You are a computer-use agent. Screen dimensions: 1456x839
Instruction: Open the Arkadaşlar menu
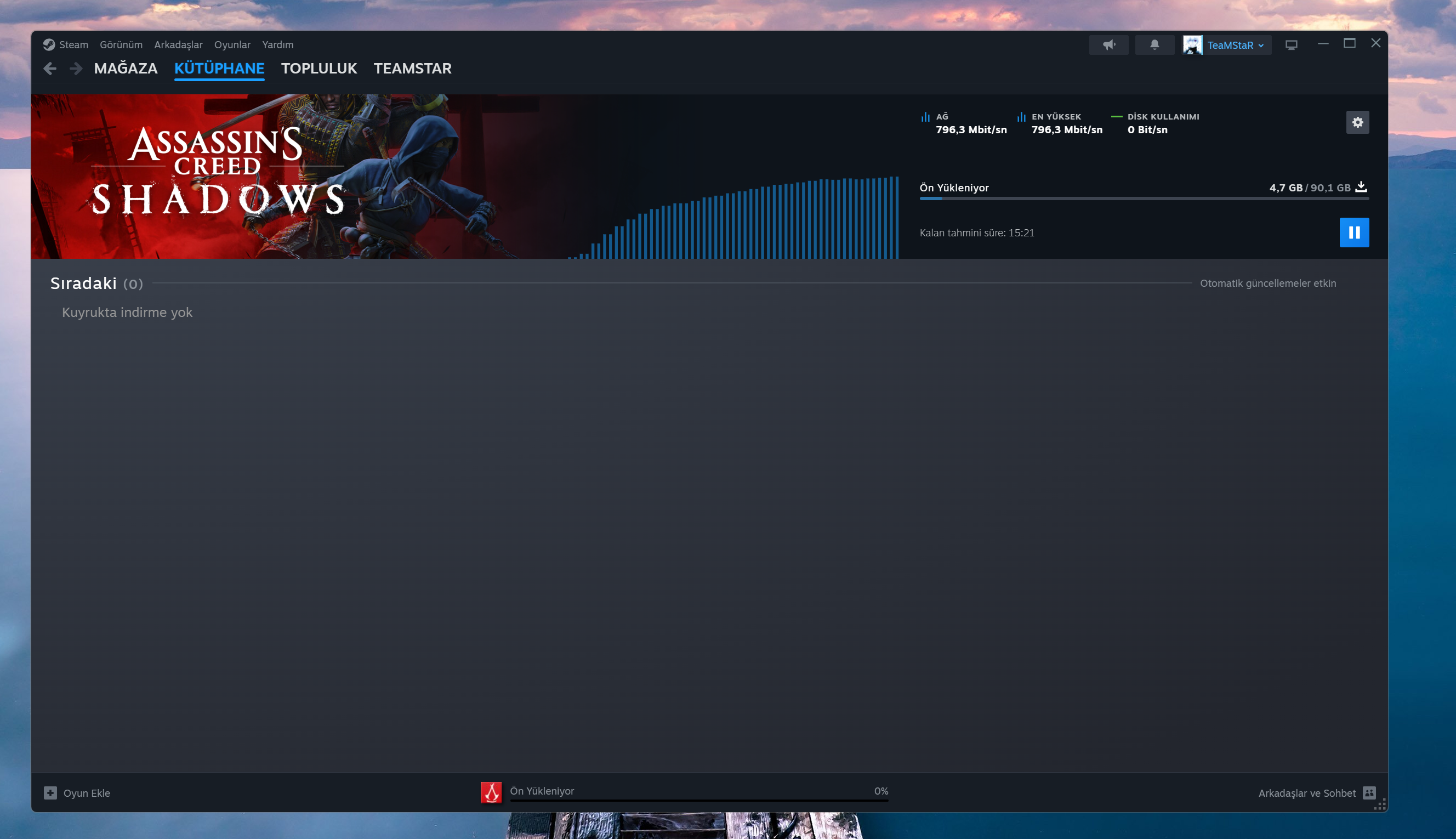[178, 44]
